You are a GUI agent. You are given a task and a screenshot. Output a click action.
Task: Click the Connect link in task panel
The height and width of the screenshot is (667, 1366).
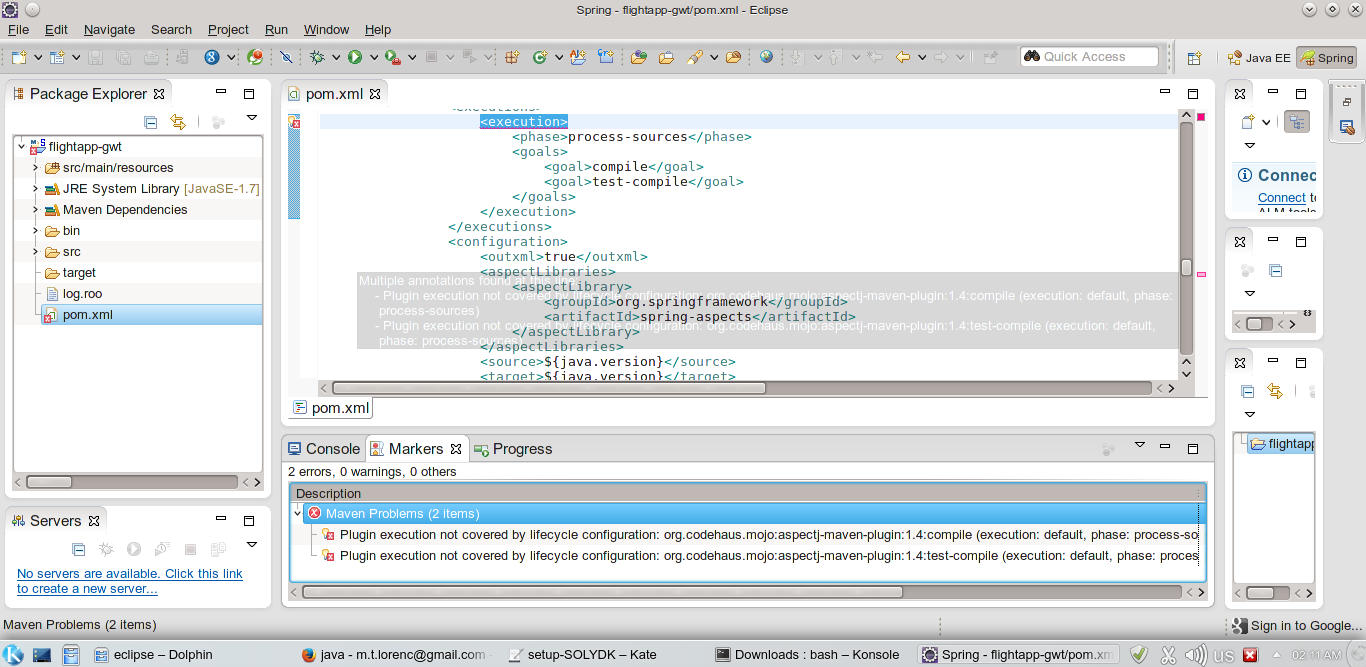point(1282,198)
